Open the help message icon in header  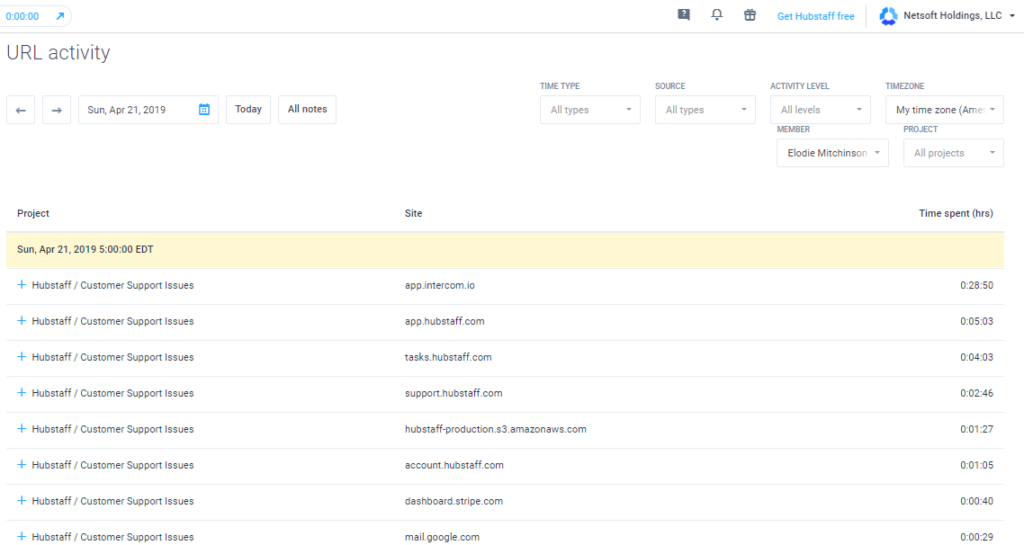tap(684, 15)
